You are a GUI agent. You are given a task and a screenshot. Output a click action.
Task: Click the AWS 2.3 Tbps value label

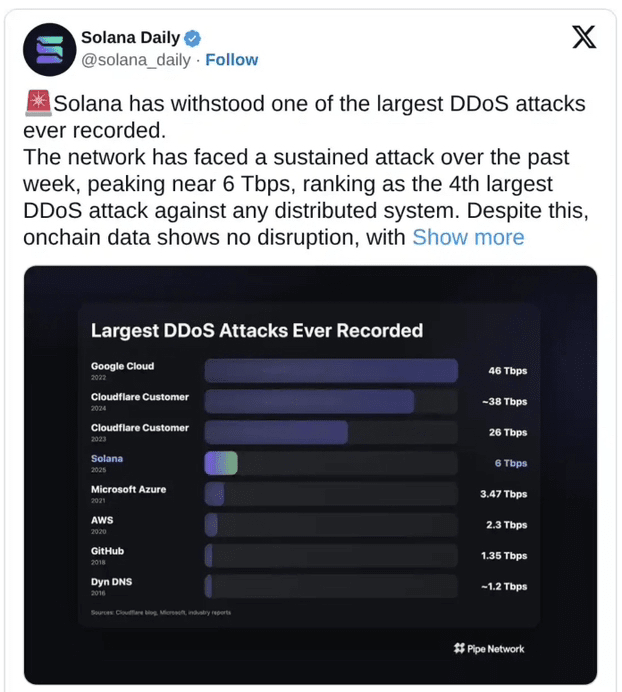(506, 525)
